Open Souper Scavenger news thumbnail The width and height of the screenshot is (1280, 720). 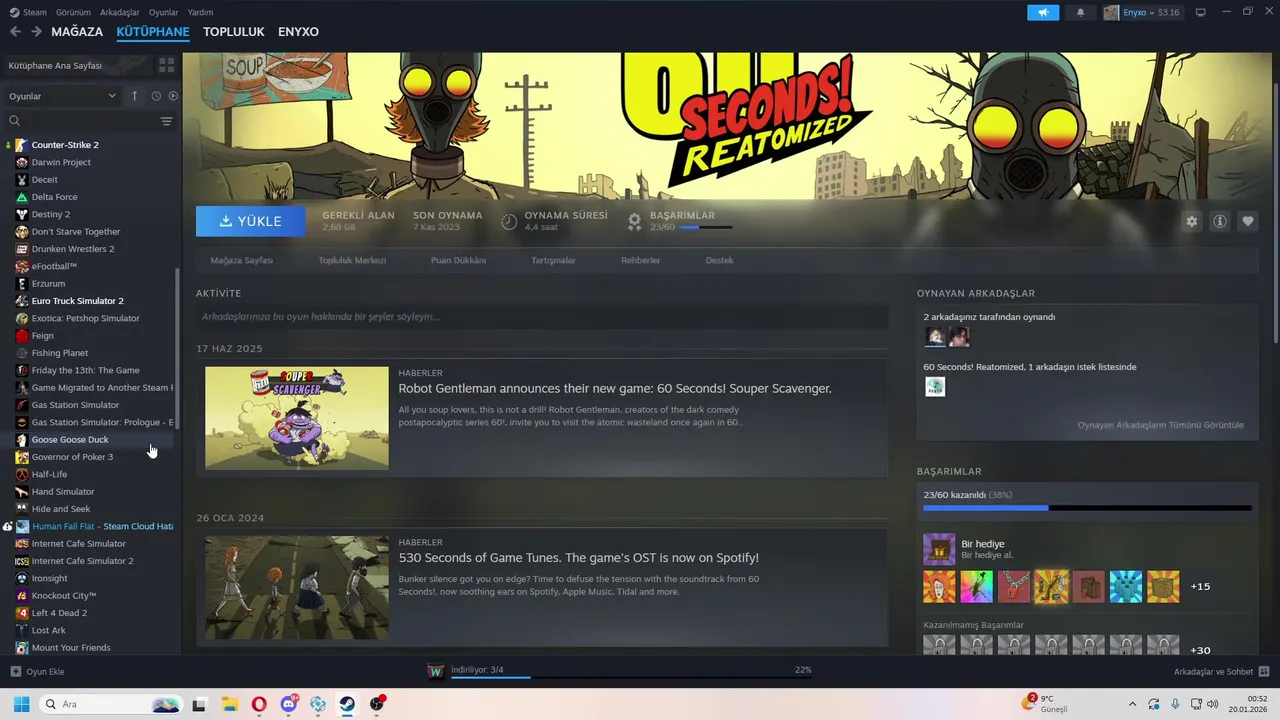(297, 418)
